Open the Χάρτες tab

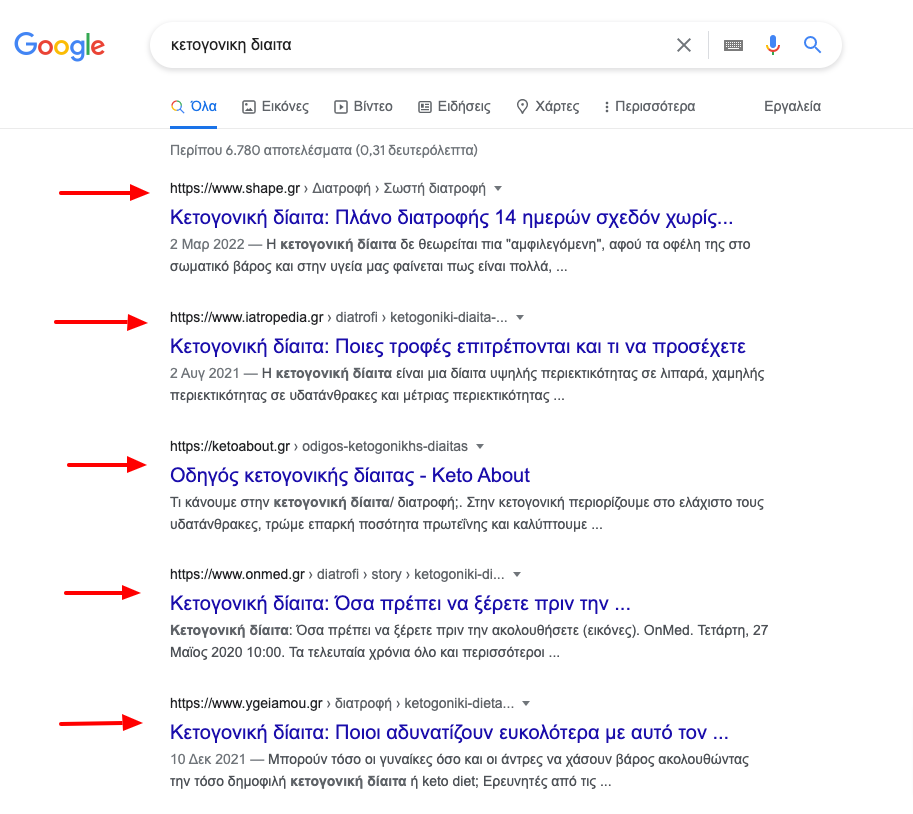click(x=548, y=107)
